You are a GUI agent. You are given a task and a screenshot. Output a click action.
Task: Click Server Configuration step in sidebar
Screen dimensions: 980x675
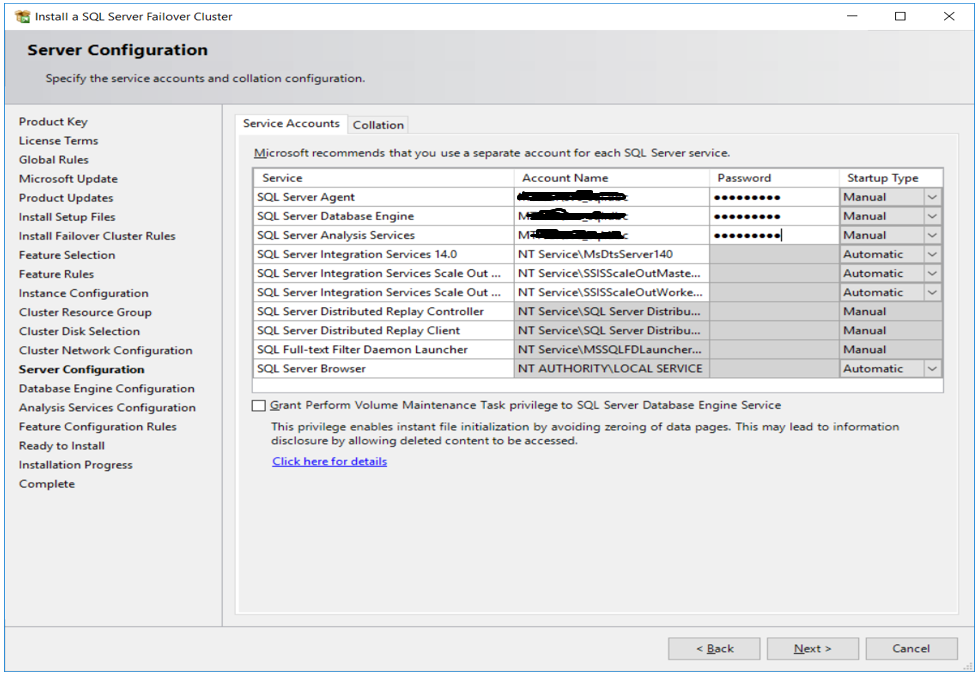(x=81, y=369)
